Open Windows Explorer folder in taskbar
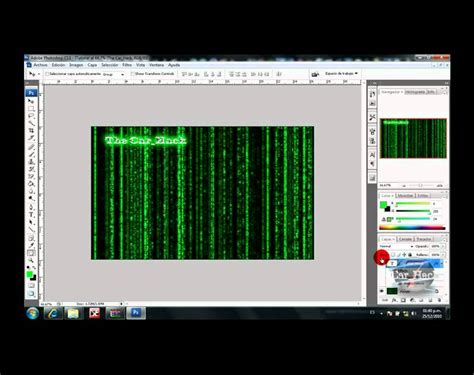 [73, 313]
